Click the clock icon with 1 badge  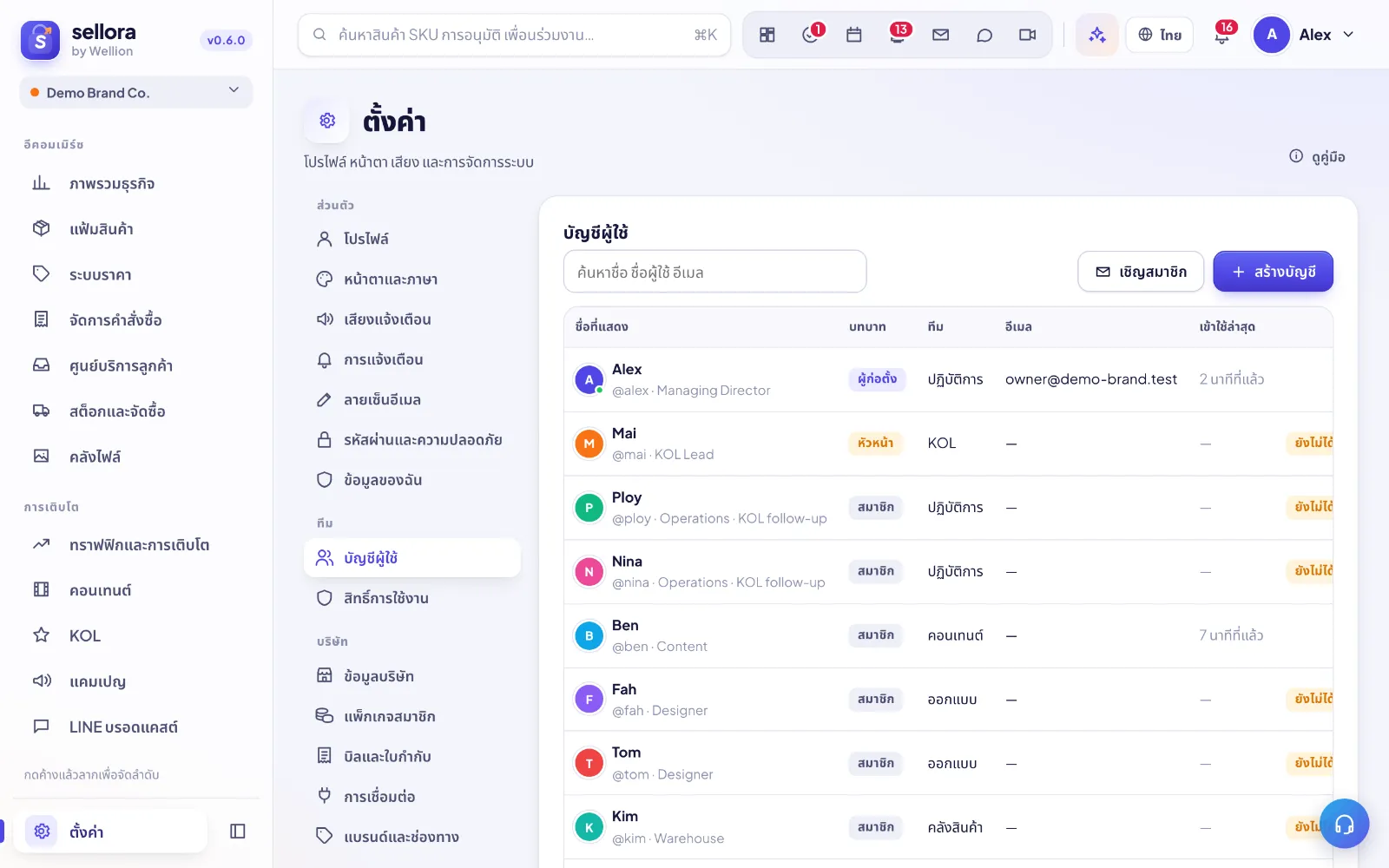point(811,35)
